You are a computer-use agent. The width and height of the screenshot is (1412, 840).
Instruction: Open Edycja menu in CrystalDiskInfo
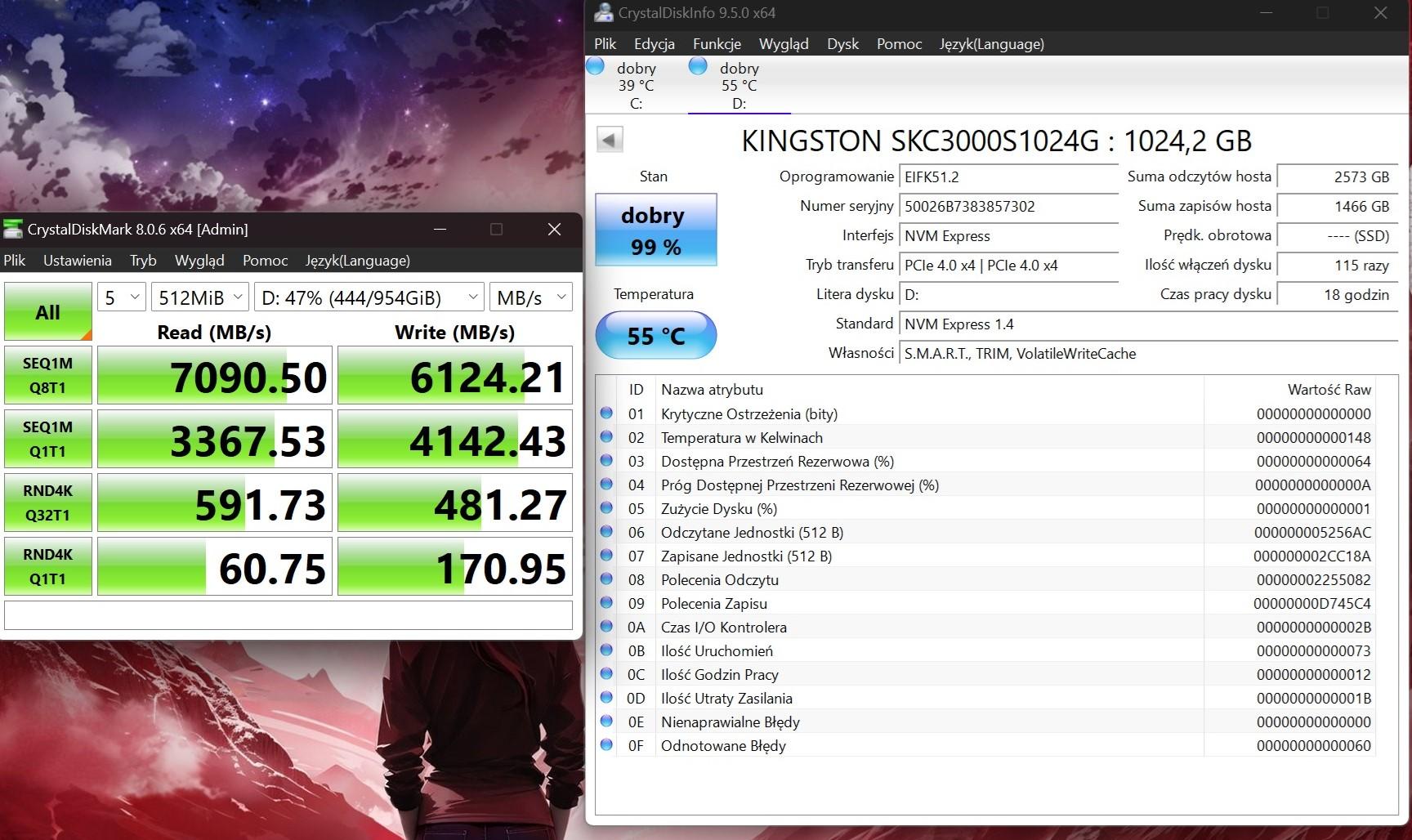[x=655, y=44]
